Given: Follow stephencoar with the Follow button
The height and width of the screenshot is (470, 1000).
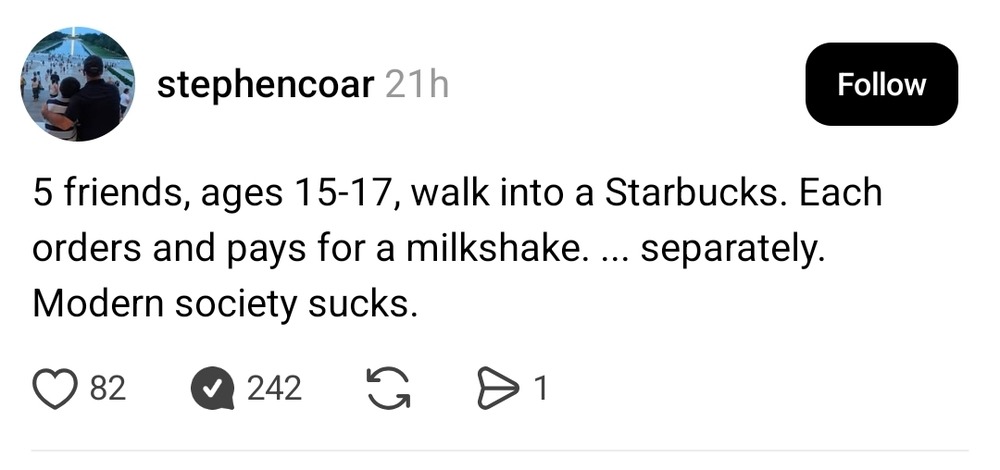Looking at the screenshot, I should click(881, 84).
